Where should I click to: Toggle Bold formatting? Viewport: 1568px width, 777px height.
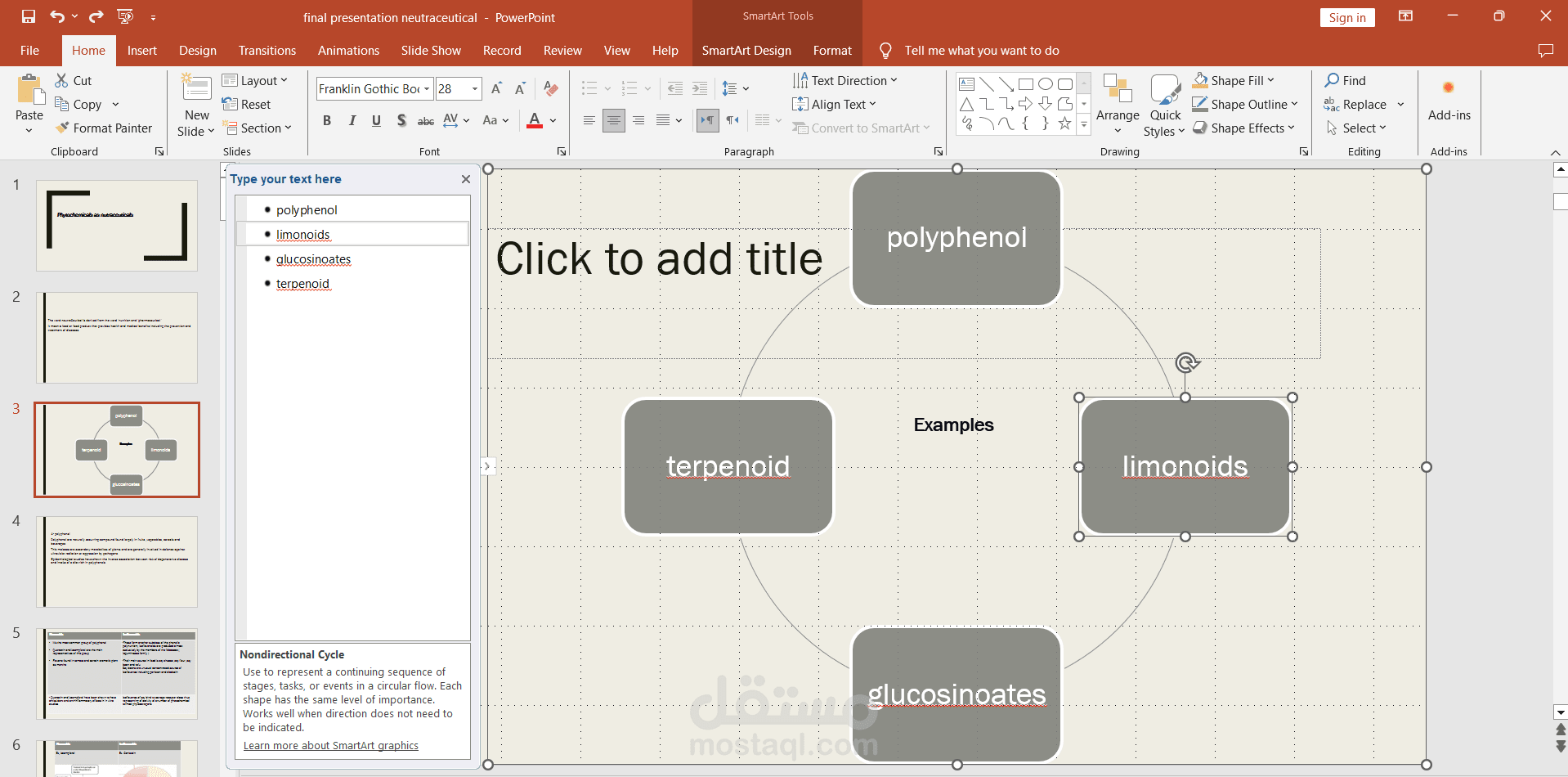point(327,120)
